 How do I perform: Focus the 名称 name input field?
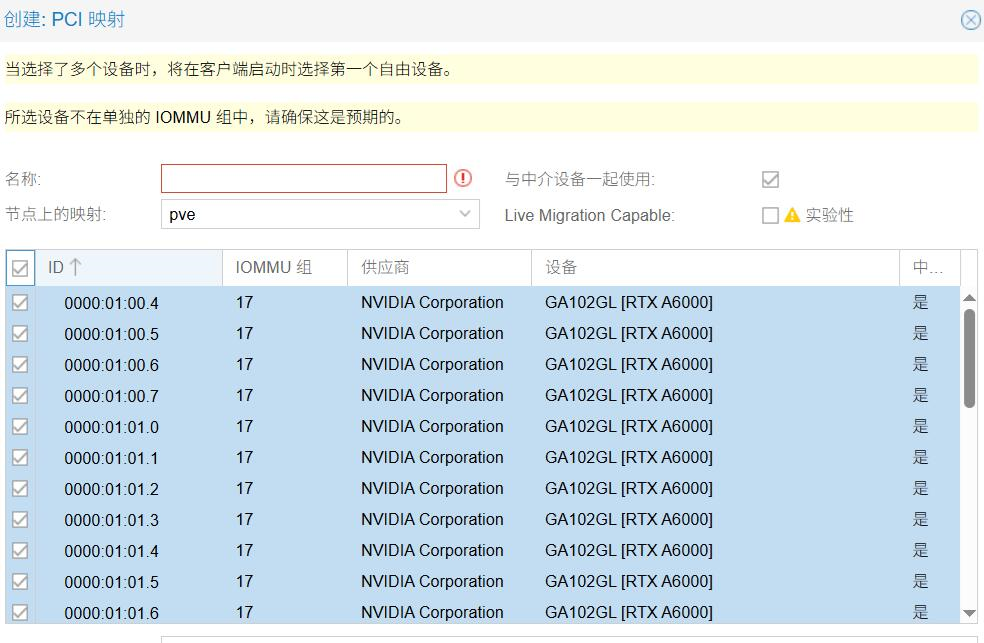[x=304, y=179]
